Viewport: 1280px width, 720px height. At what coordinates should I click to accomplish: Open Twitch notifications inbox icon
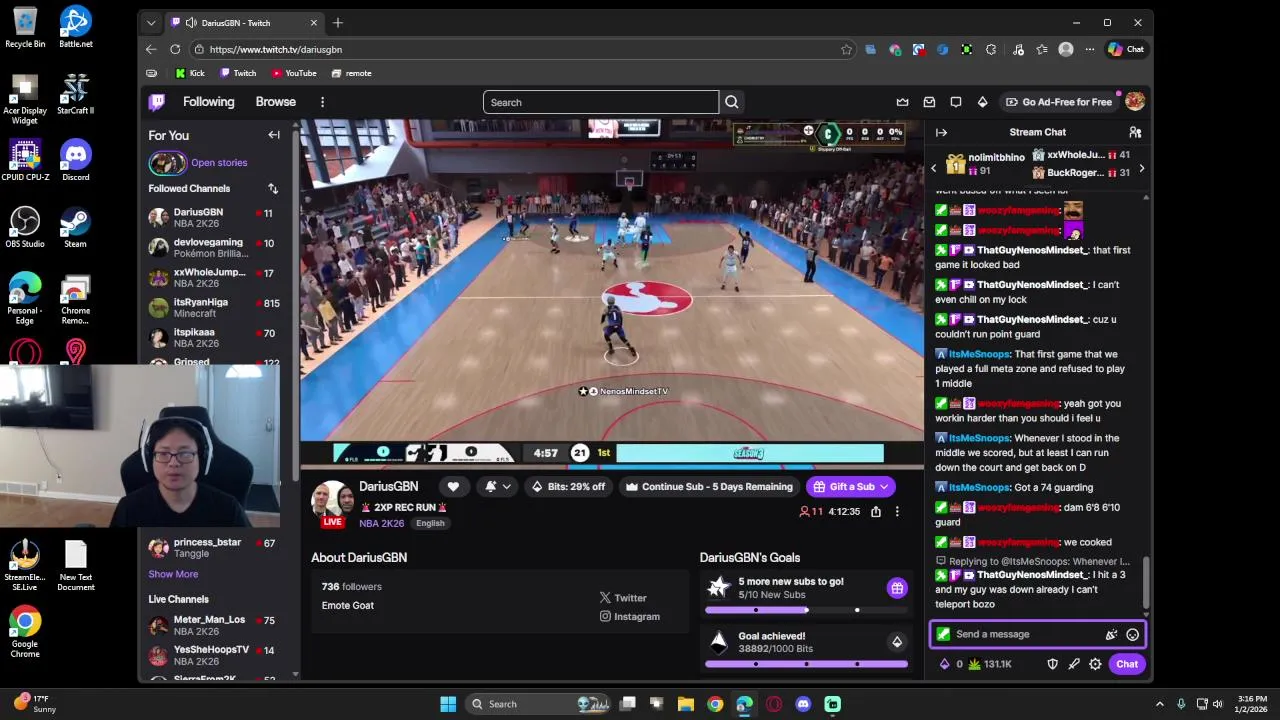[x=929, y=102]
